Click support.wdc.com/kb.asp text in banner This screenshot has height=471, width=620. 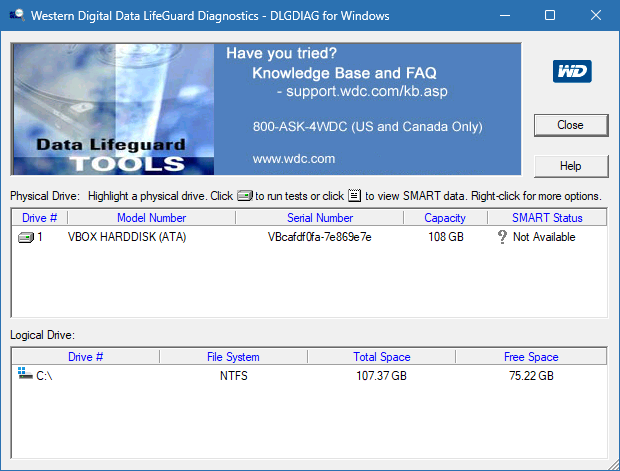[x=367, y=91]
